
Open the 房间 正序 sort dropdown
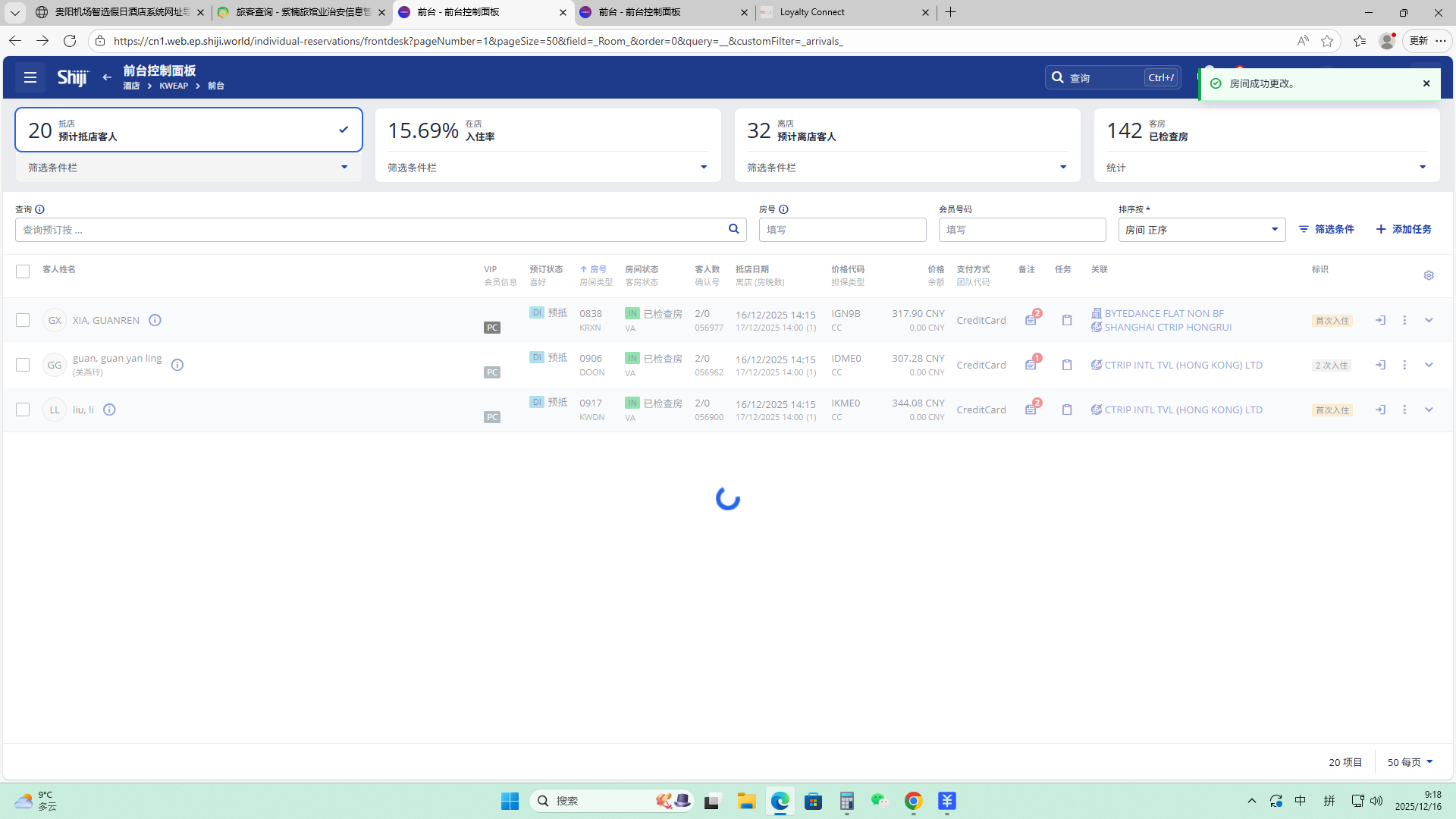tap(1201, 230)
